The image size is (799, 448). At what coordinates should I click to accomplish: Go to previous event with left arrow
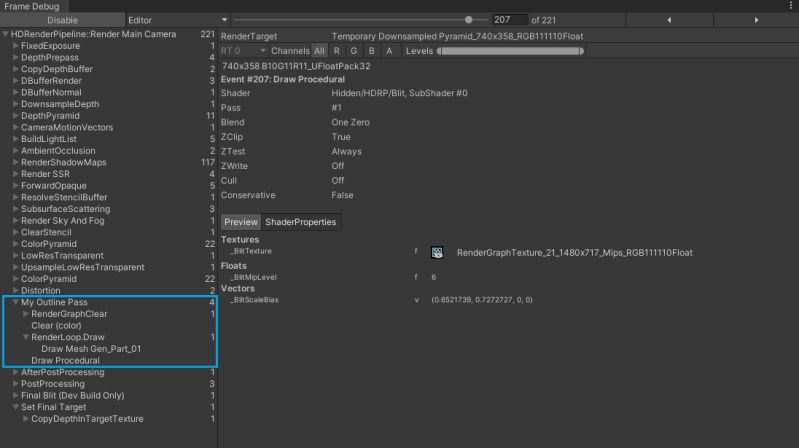click(x=669, y=20)
